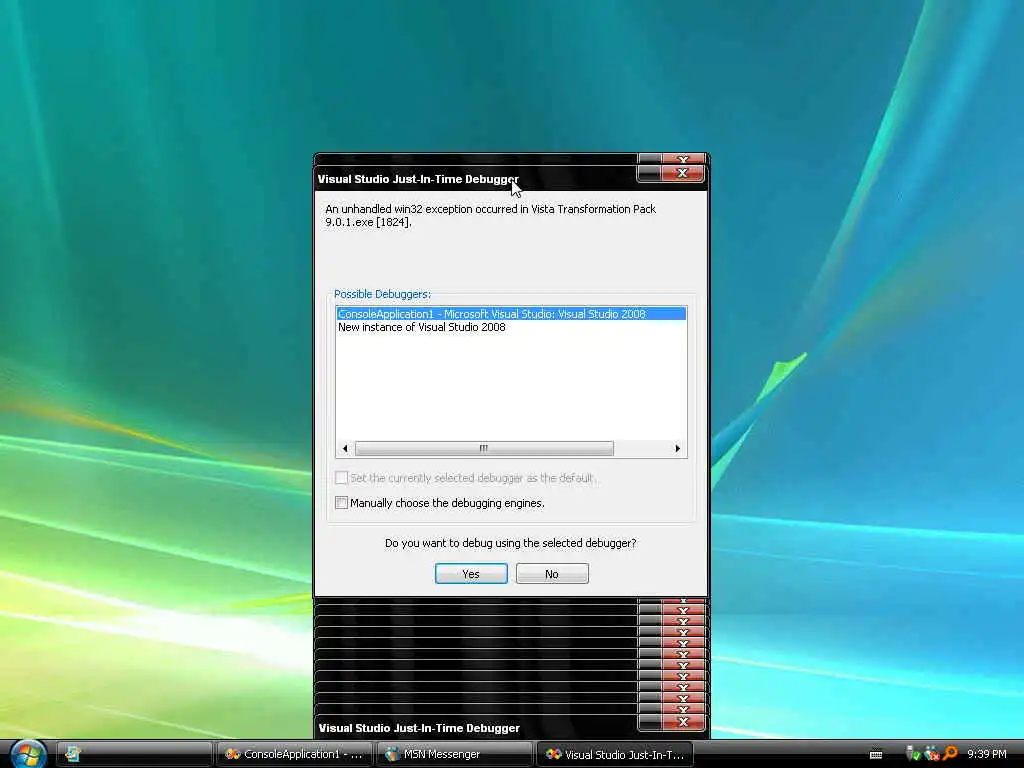1024x768 pixels.
Task: Select ConsoleApplication1 - Microsoft Visual Studio debugger entry
Action: [511, 314]
